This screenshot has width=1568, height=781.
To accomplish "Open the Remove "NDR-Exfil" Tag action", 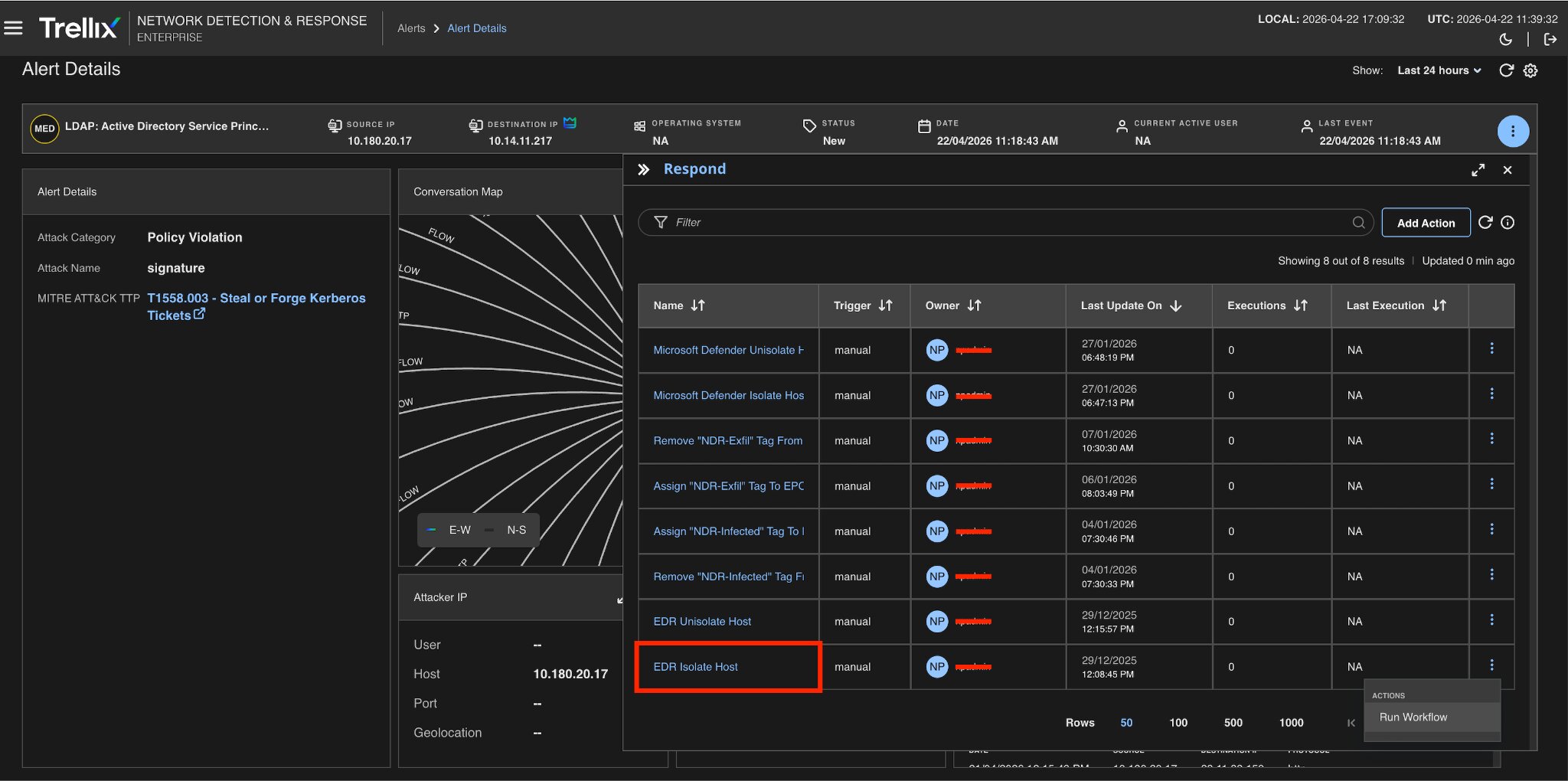I will click(727, 440).
